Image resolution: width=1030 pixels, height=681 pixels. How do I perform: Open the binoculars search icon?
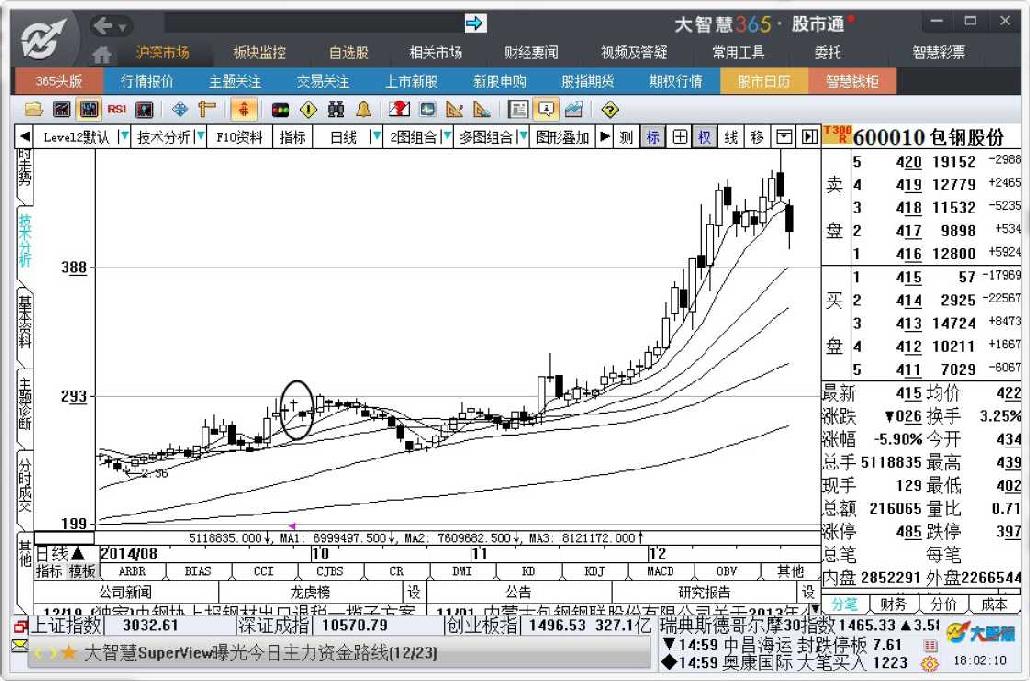(336, 109)
